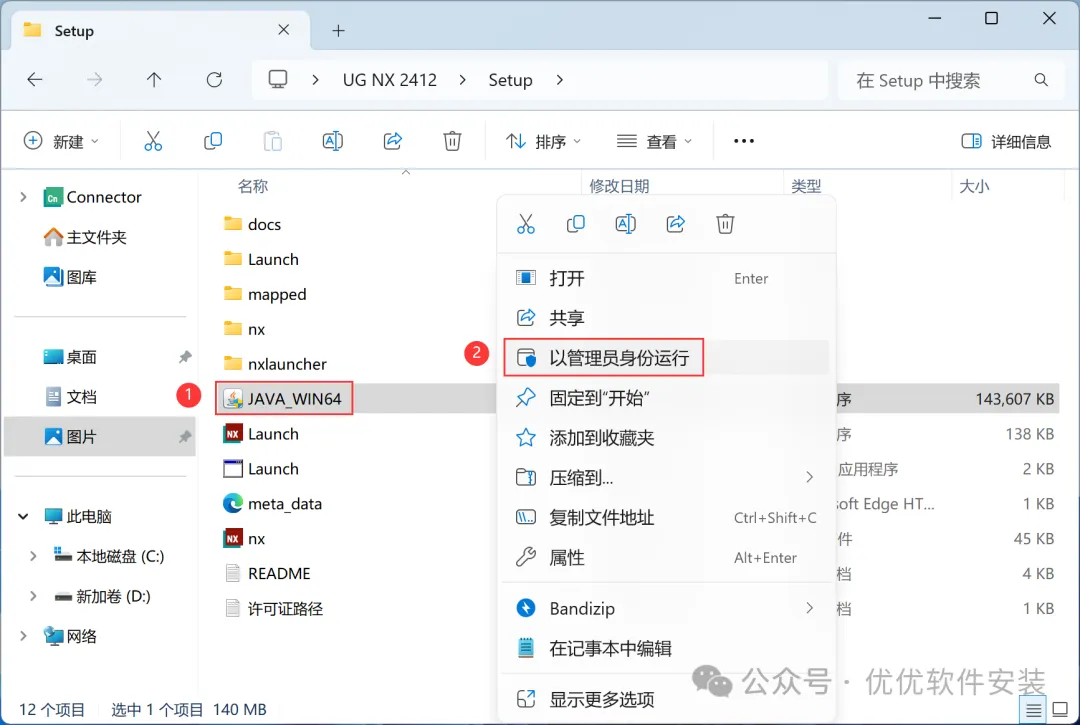Select the mapped folder
Screen dimensions: 1080x725
[265, 294]
